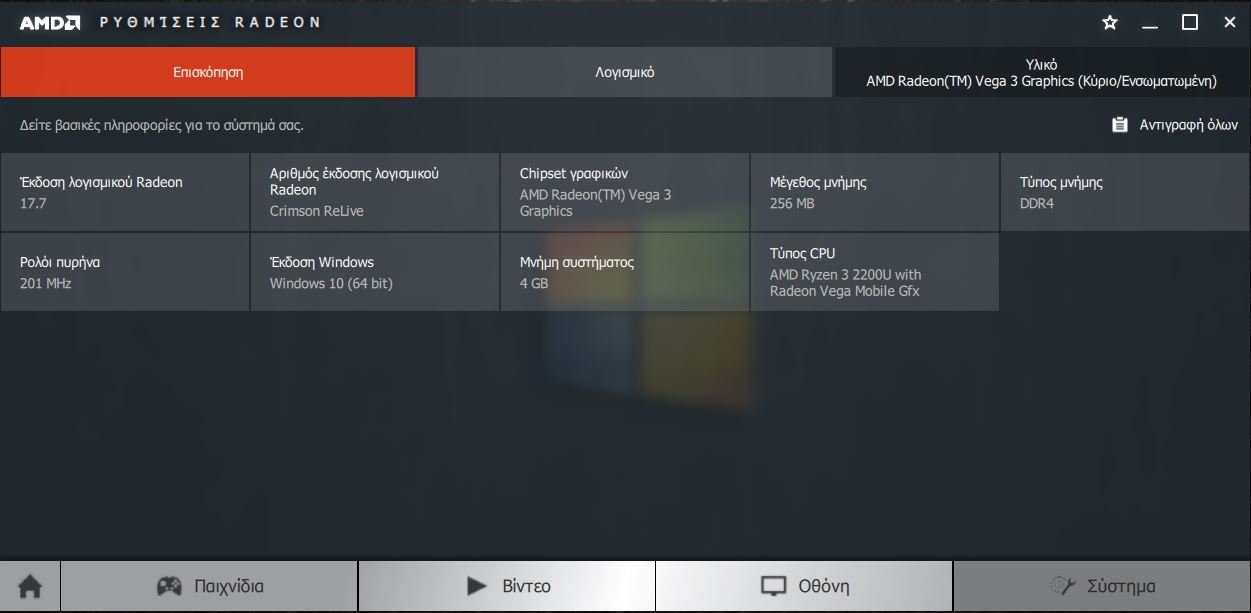Select the Chipset γραφικών tile

click(x=625, y=192)
